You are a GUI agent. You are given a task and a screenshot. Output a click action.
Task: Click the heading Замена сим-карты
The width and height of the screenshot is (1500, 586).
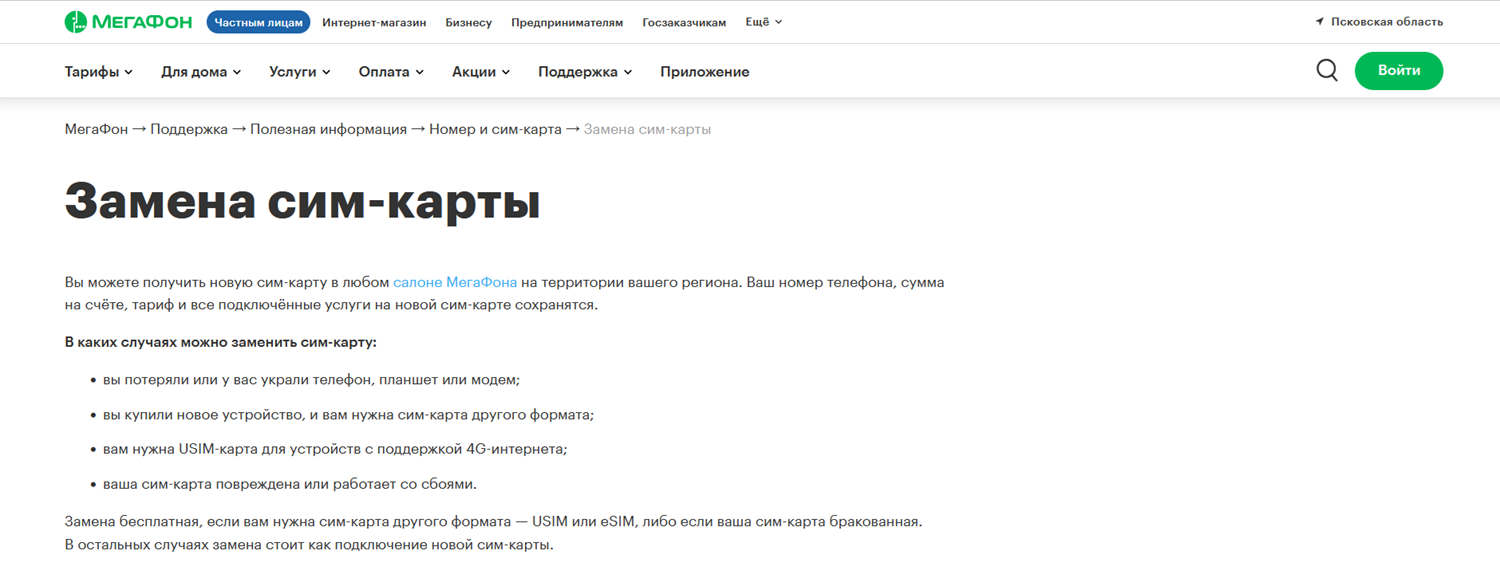click(303, 201)
